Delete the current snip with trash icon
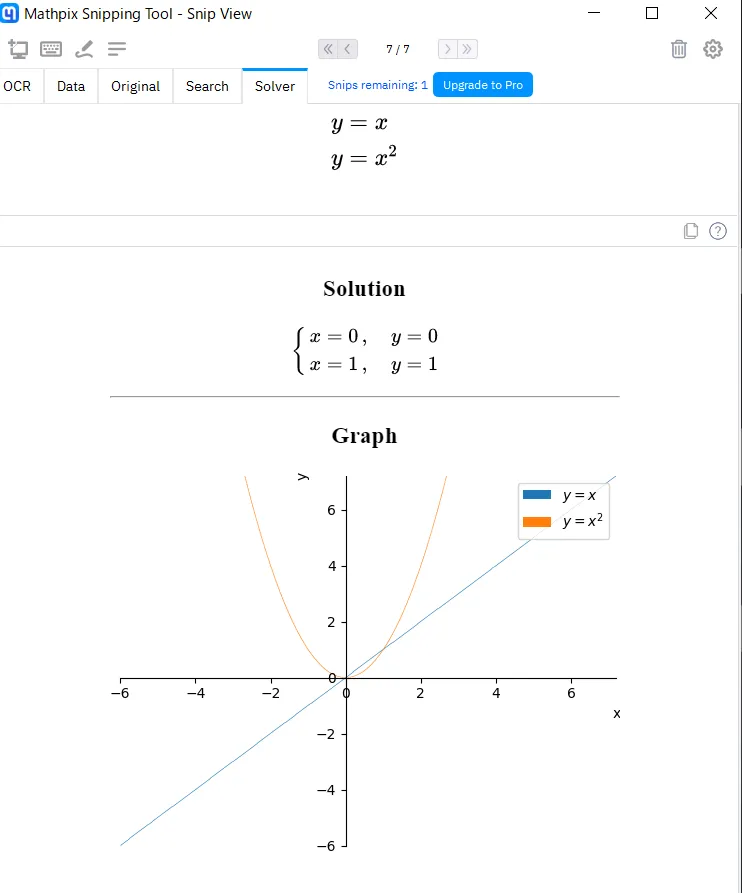Image resolution: width=742 pixels, height=893 pixels. coord(679,49)
